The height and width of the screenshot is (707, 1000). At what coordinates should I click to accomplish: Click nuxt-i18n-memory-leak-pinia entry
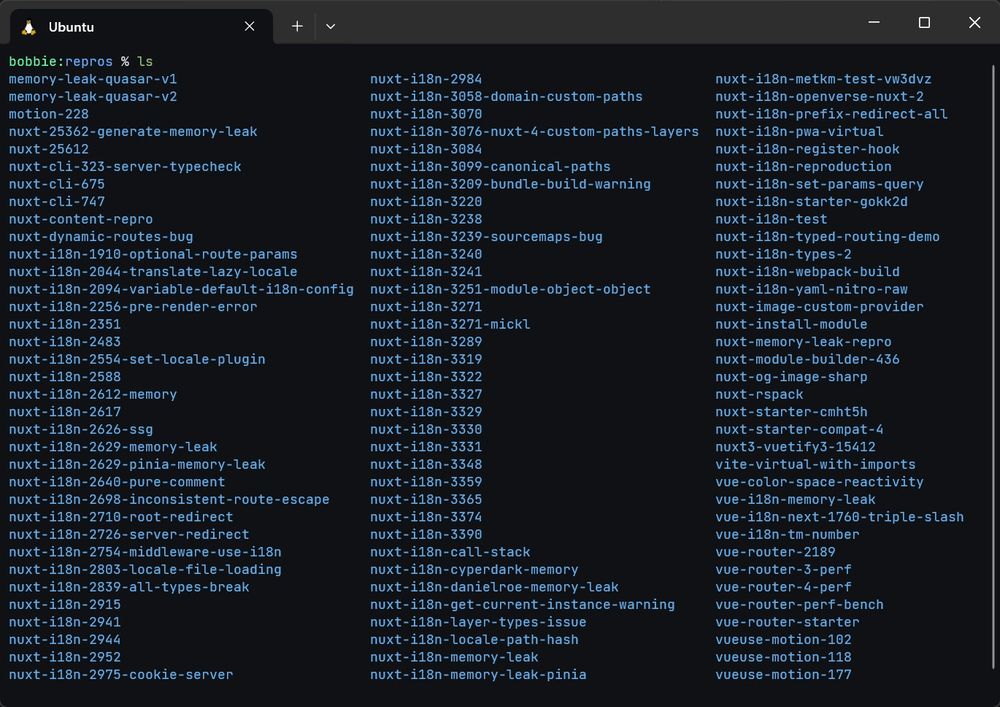(478, 674)
